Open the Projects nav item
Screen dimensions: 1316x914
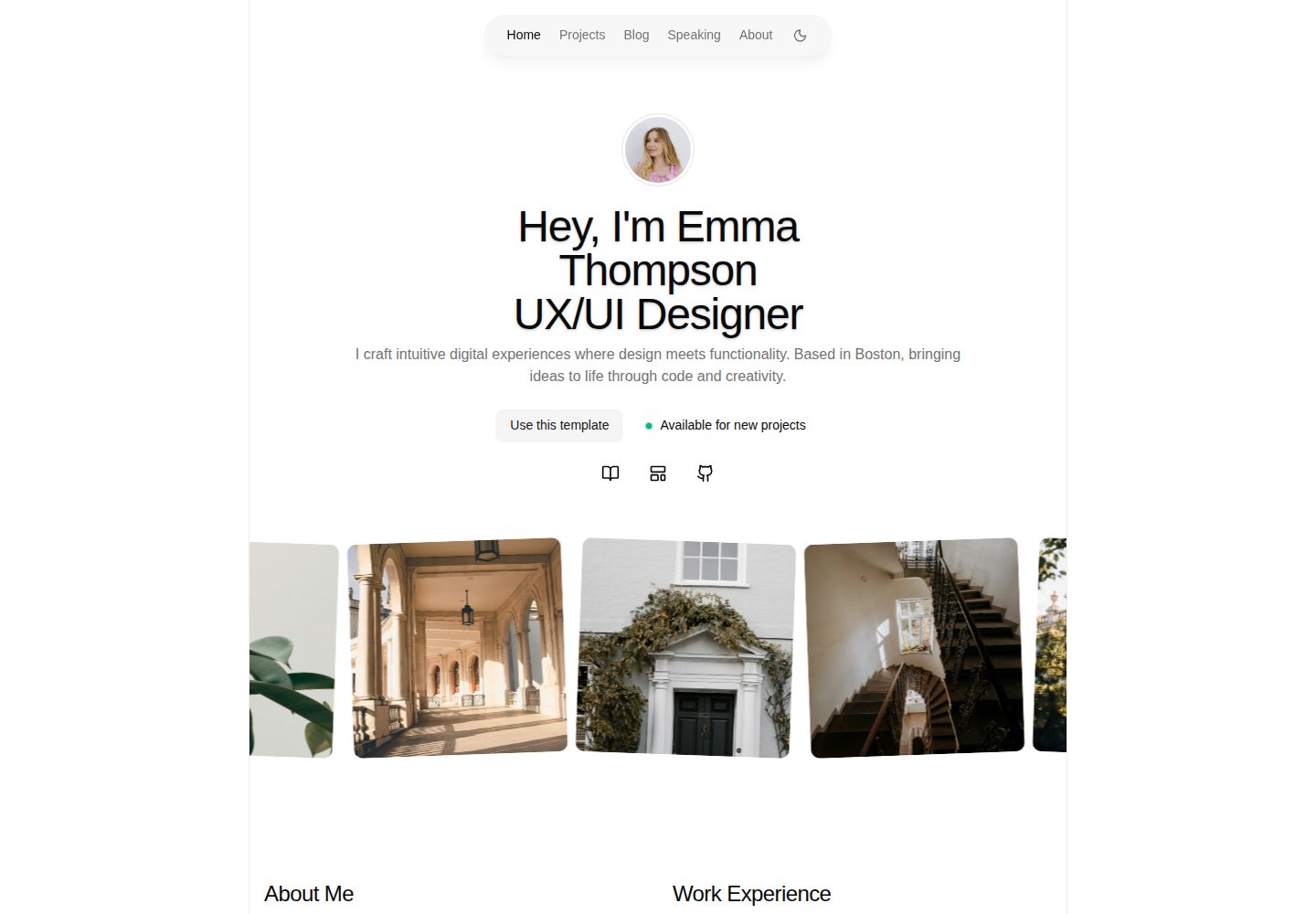[582, 35]
